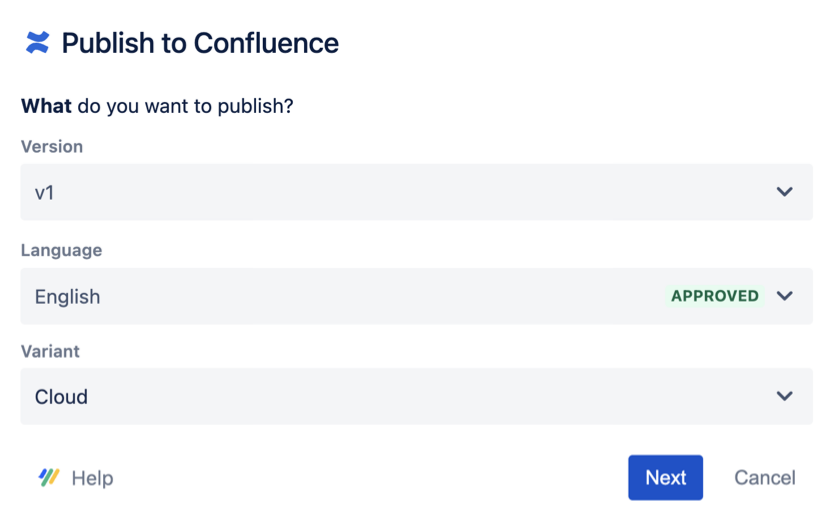Click the English language value
This screenshot has width=837, height=514.
pos(68,297)
